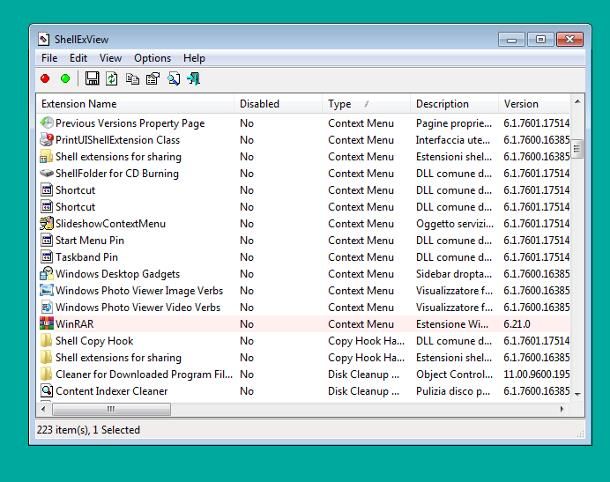Click the 11.00.9600.195 version cell
Viewport: 610px width, 482px height.
[536, 374]
